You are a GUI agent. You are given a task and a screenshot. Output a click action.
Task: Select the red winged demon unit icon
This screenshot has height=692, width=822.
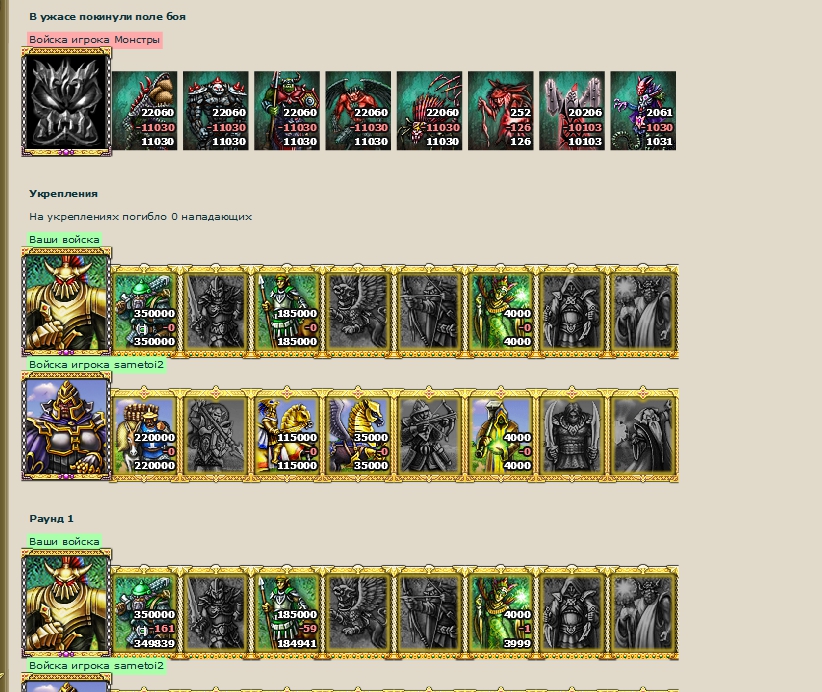pyautogui.click(x=358, y=111)
